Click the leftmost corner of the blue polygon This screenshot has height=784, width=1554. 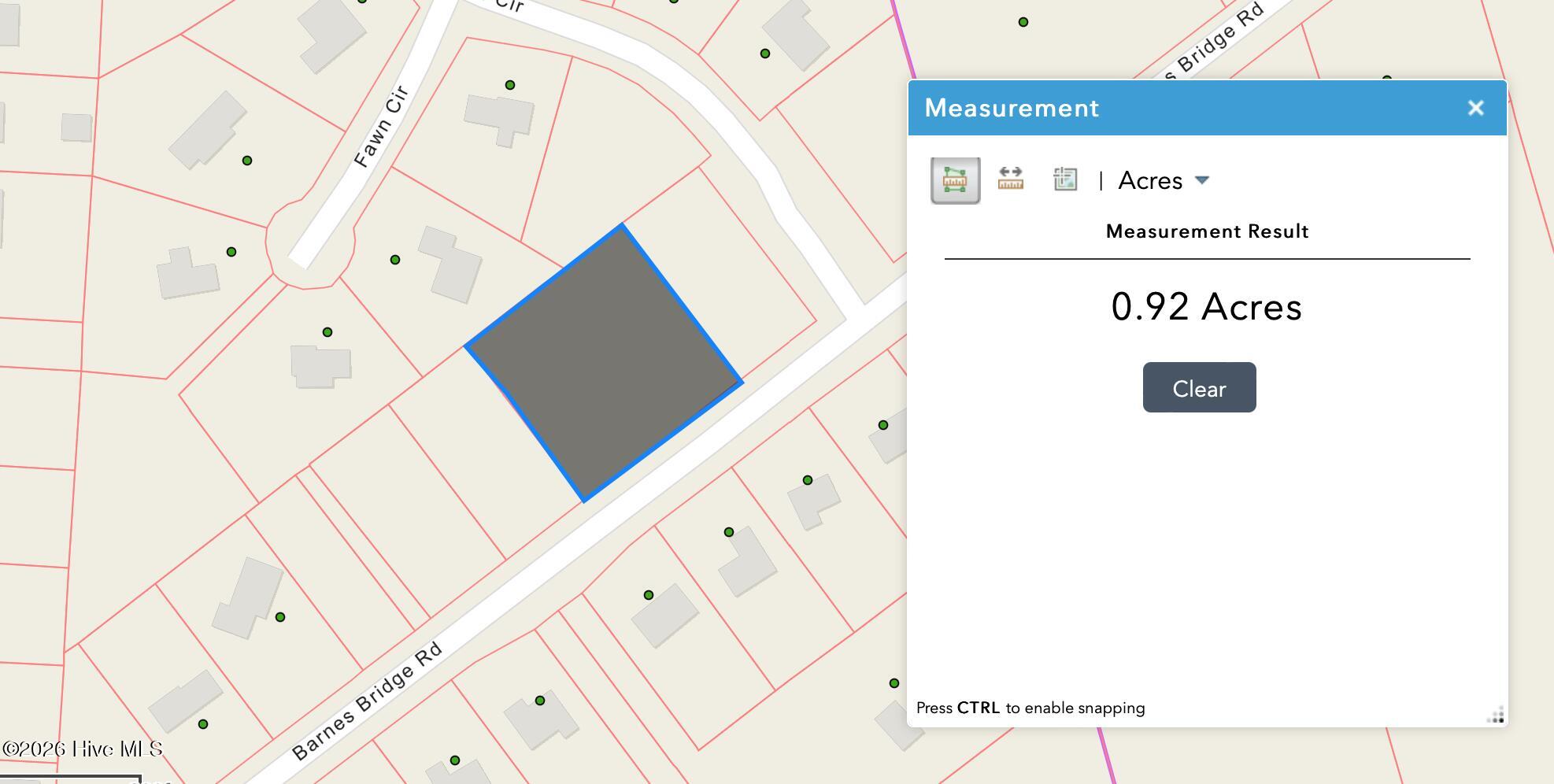467,346
